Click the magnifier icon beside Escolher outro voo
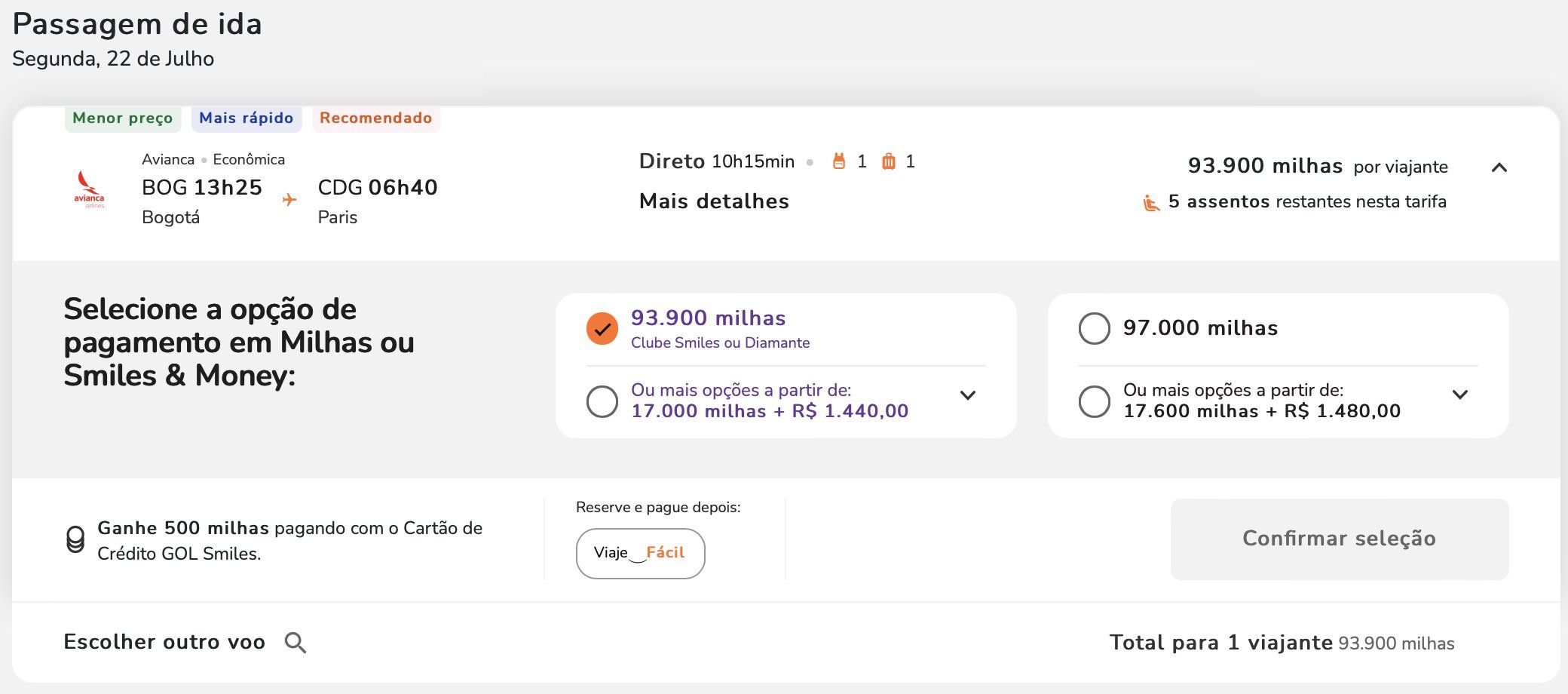Screen dimensions: 1568x694 point(295,643)
